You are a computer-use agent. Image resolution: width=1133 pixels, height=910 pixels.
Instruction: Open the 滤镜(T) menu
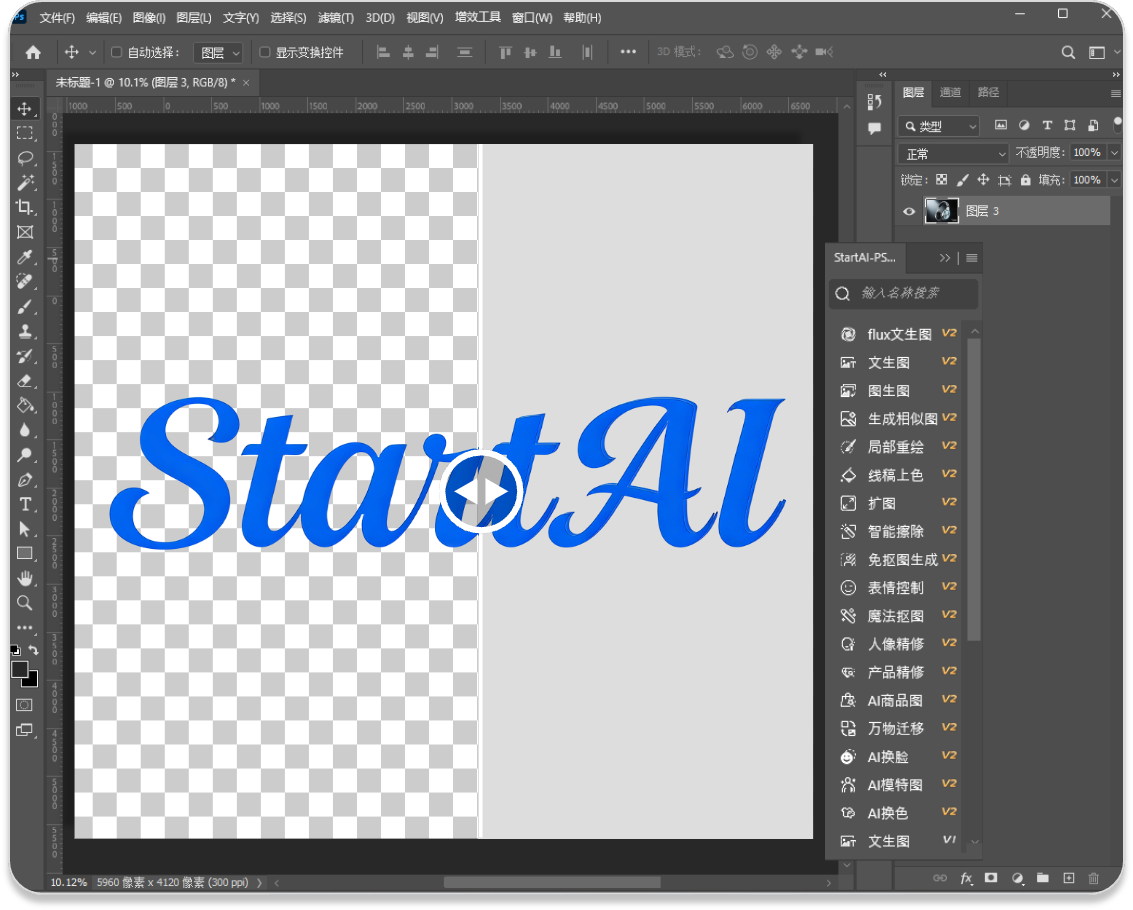336,18
